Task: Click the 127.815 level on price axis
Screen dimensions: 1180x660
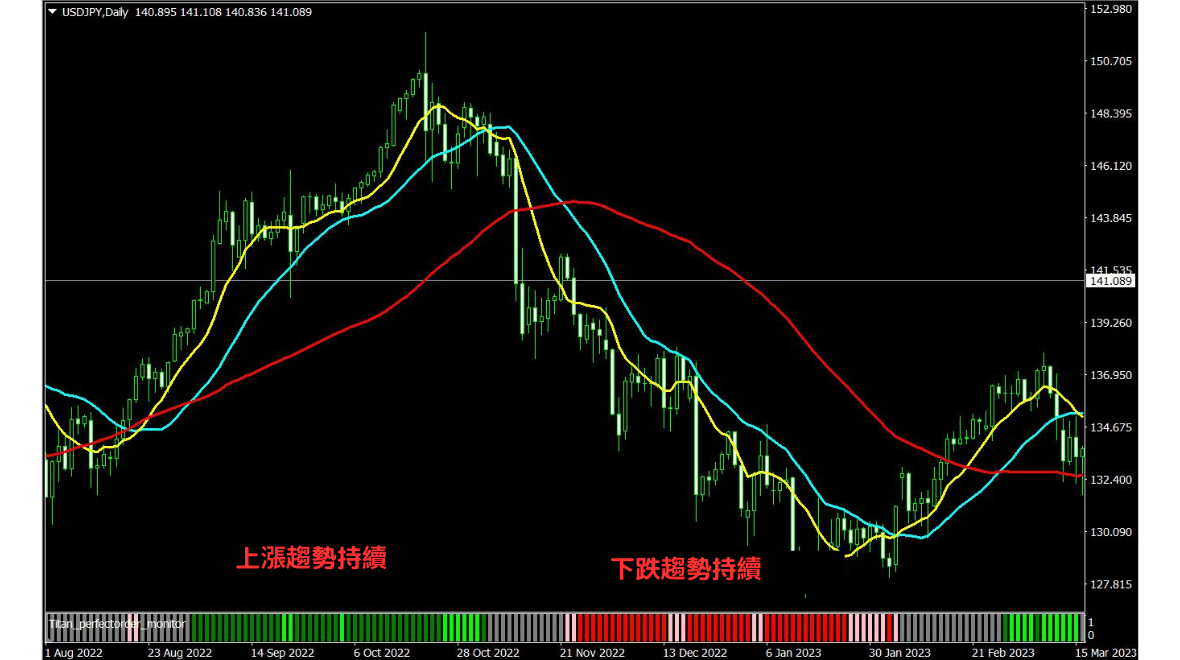Action: point(1111,584)
